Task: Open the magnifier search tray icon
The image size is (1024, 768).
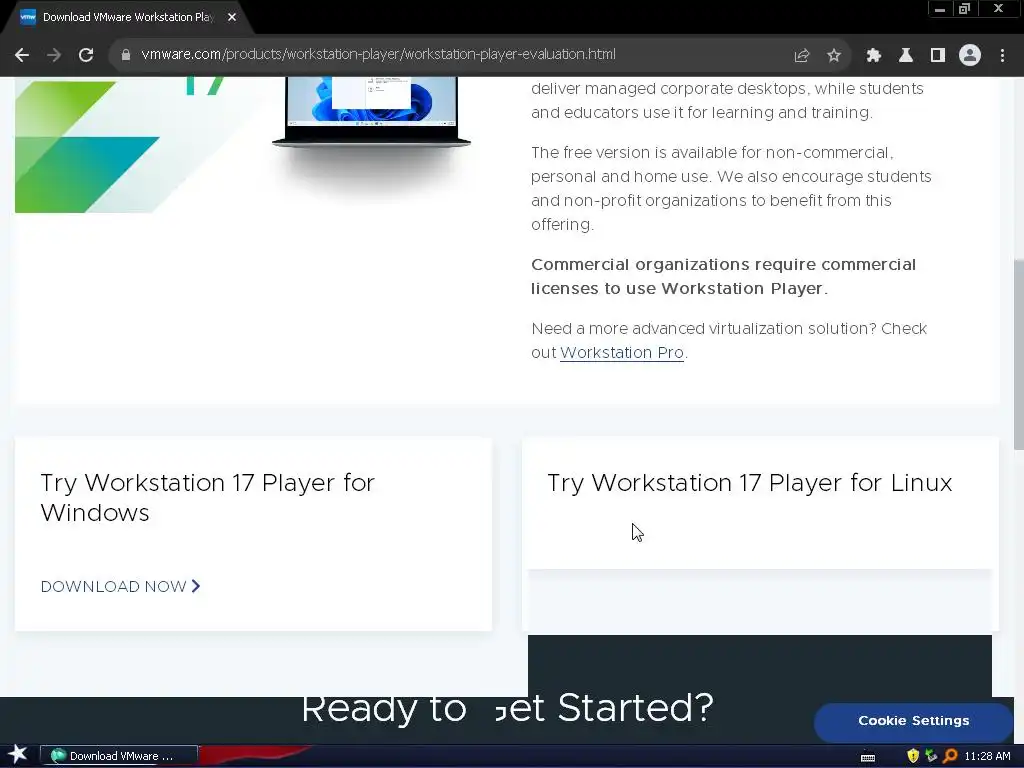Action: 950,756
